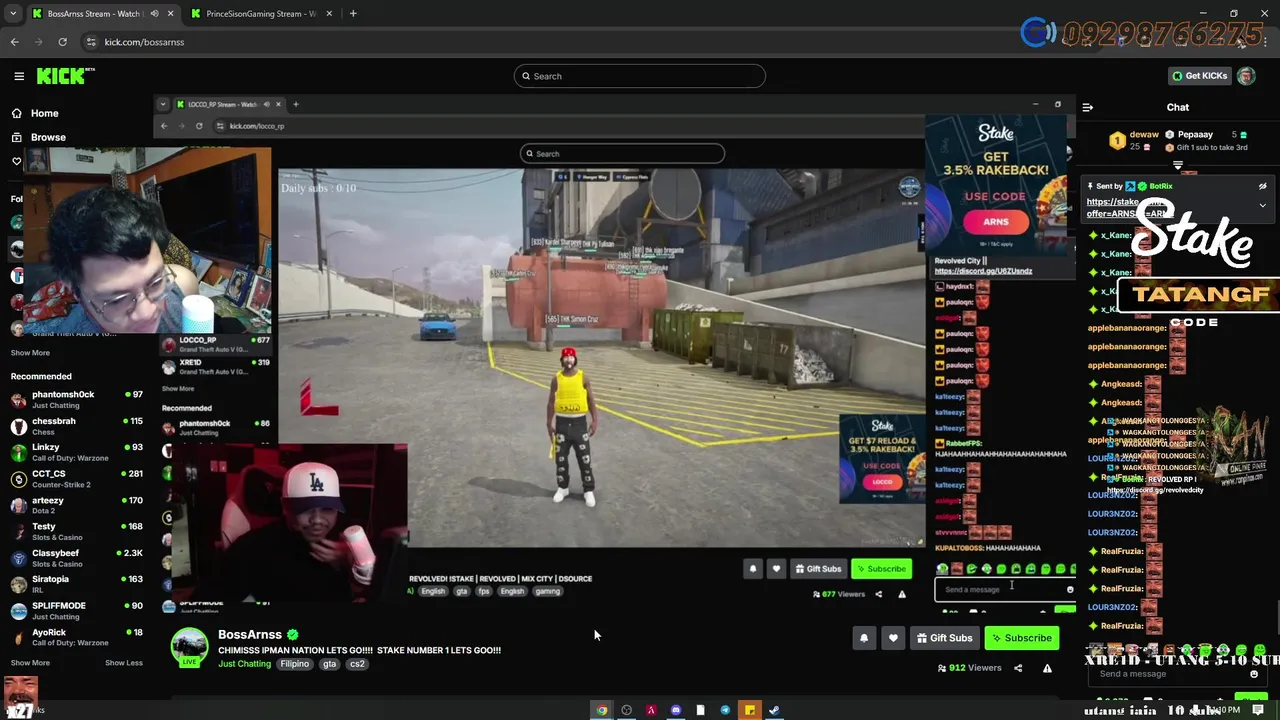Image resolution: width=1280 pixels, height=720 pixels.
Task: Enable notifications bell for BossArnss
Action: (x=864, y=638)
